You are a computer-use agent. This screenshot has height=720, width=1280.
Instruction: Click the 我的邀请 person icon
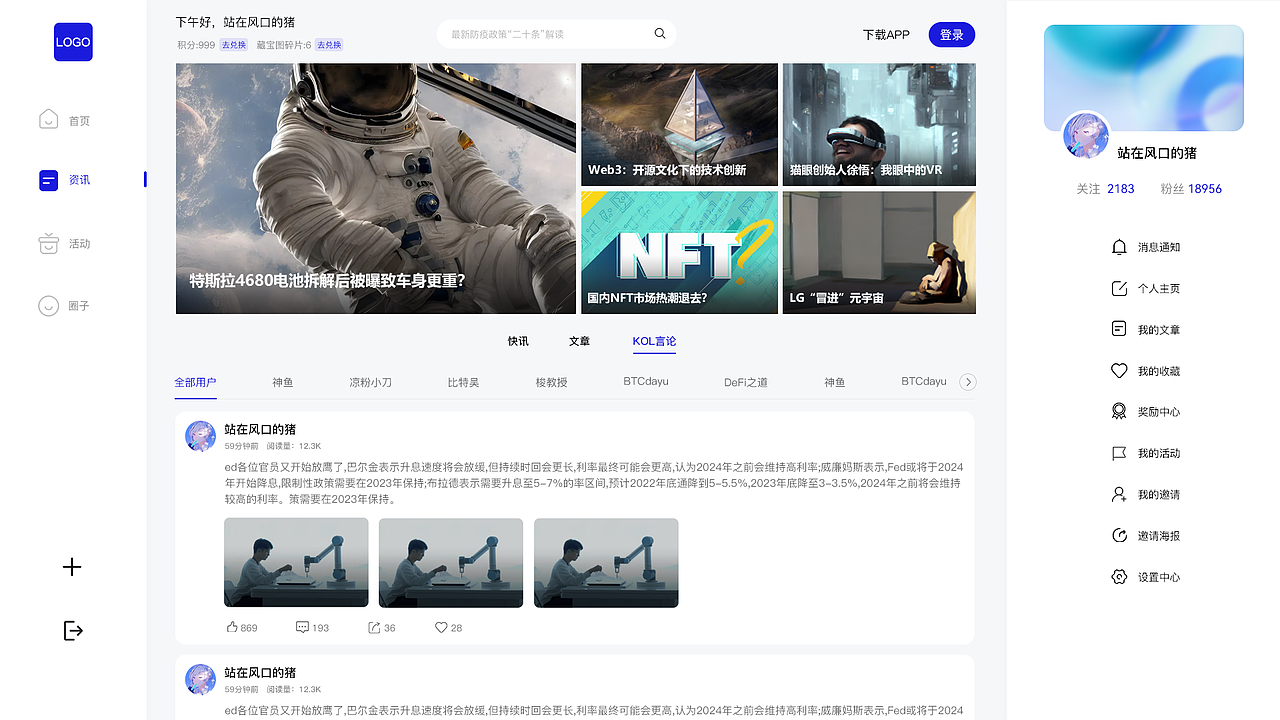[1119, 494]
